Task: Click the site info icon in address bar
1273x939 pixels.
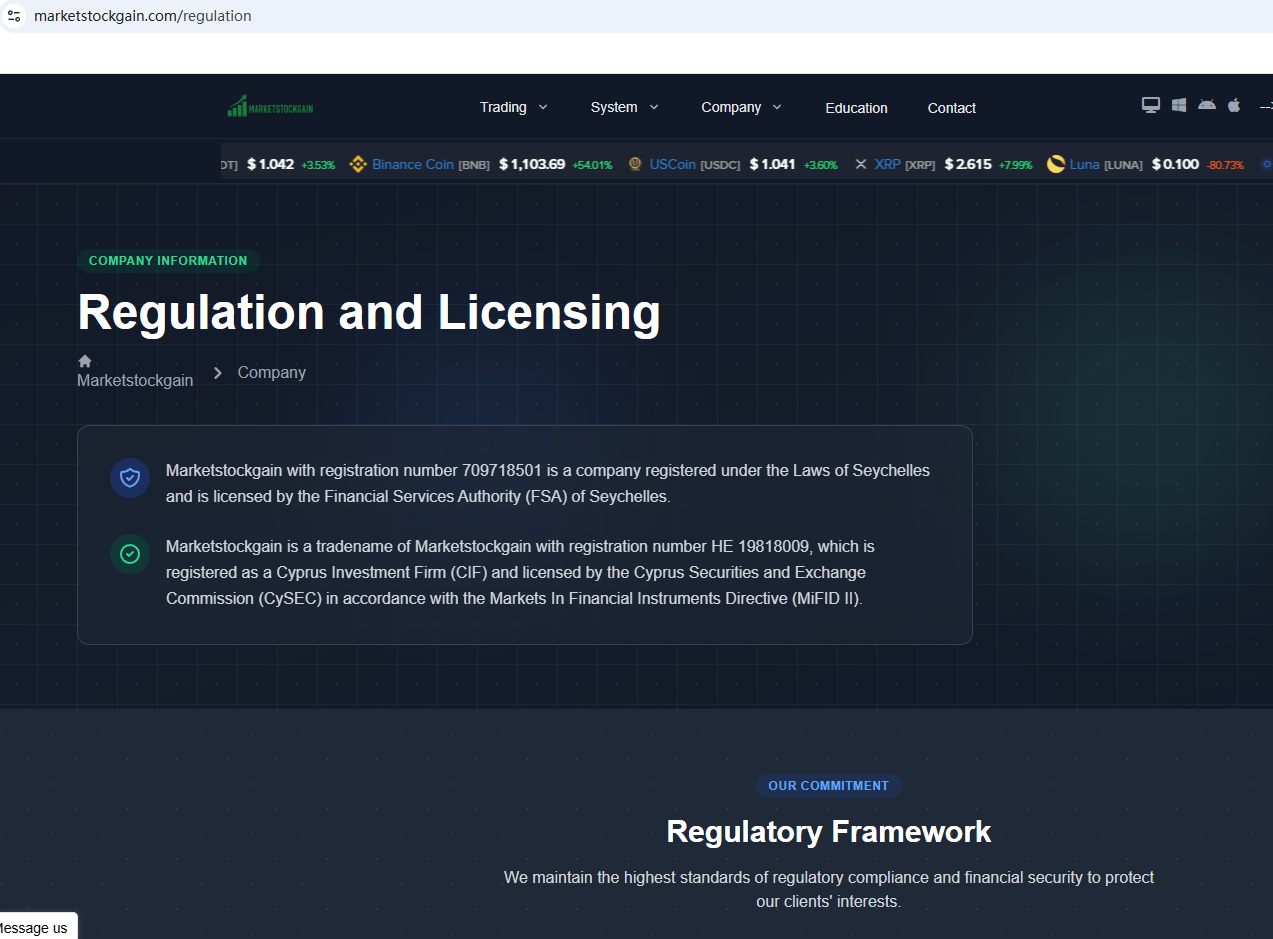Action: click(x=14, y=16)
